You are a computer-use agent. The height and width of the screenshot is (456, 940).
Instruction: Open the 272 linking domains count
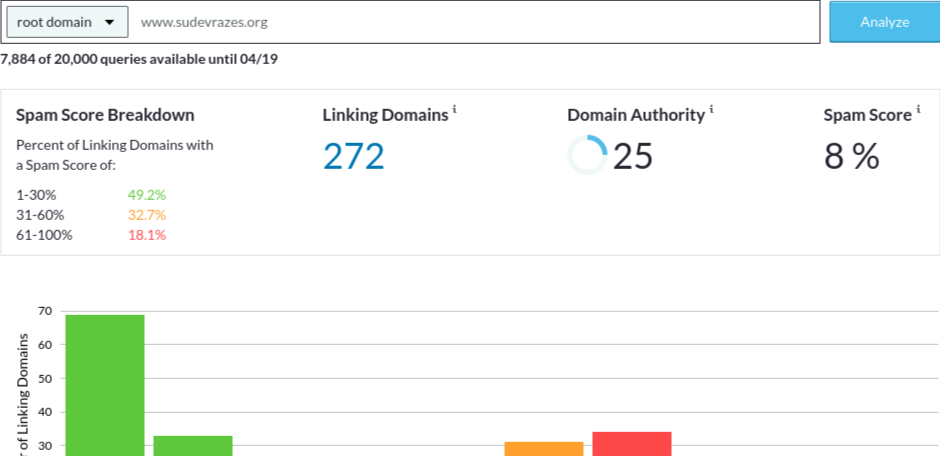[353, 156]
